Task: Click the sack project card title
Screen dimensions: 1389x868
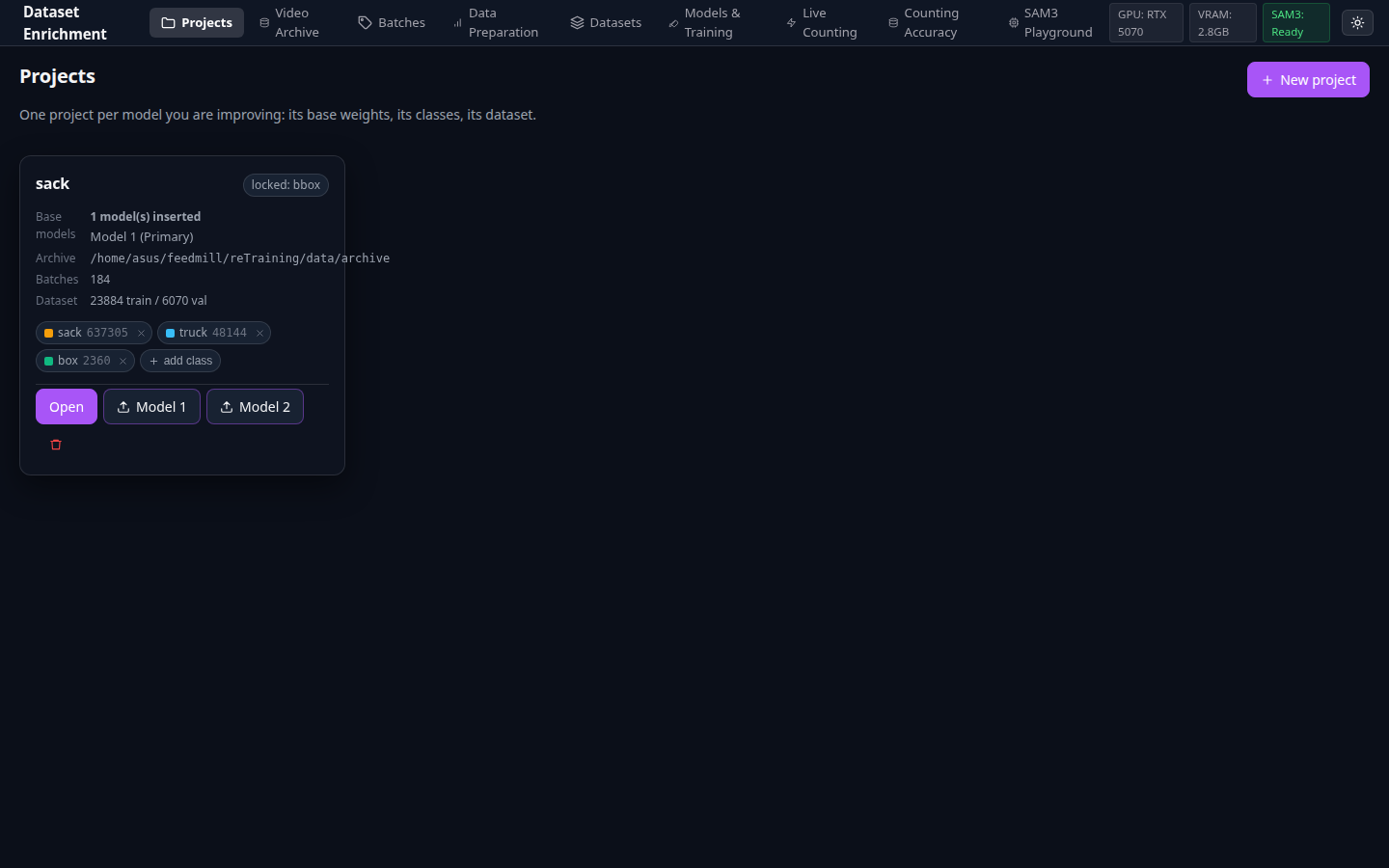Action: coord(53,183)
